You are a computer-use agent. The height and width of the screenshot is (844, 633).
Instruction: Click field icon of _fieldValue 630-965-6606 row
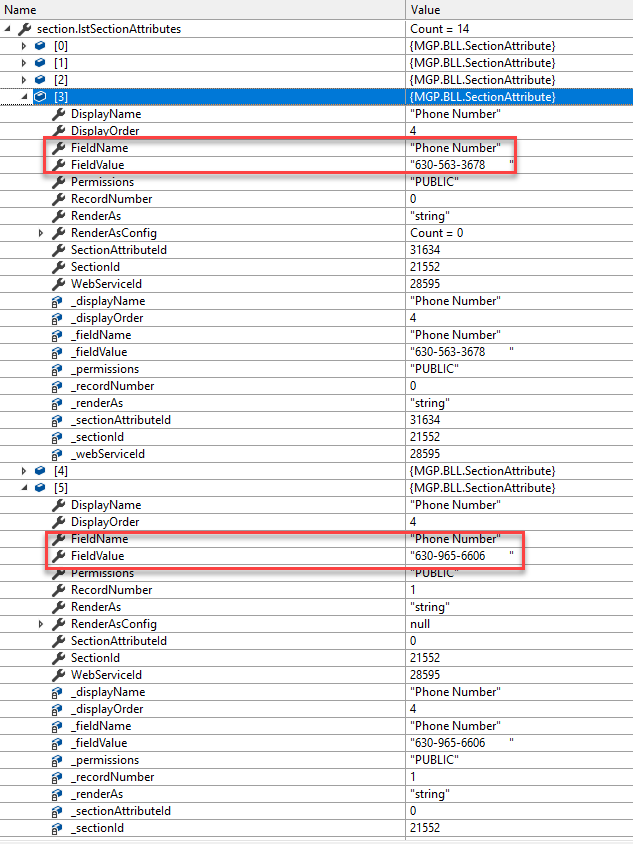pos(57,743)
